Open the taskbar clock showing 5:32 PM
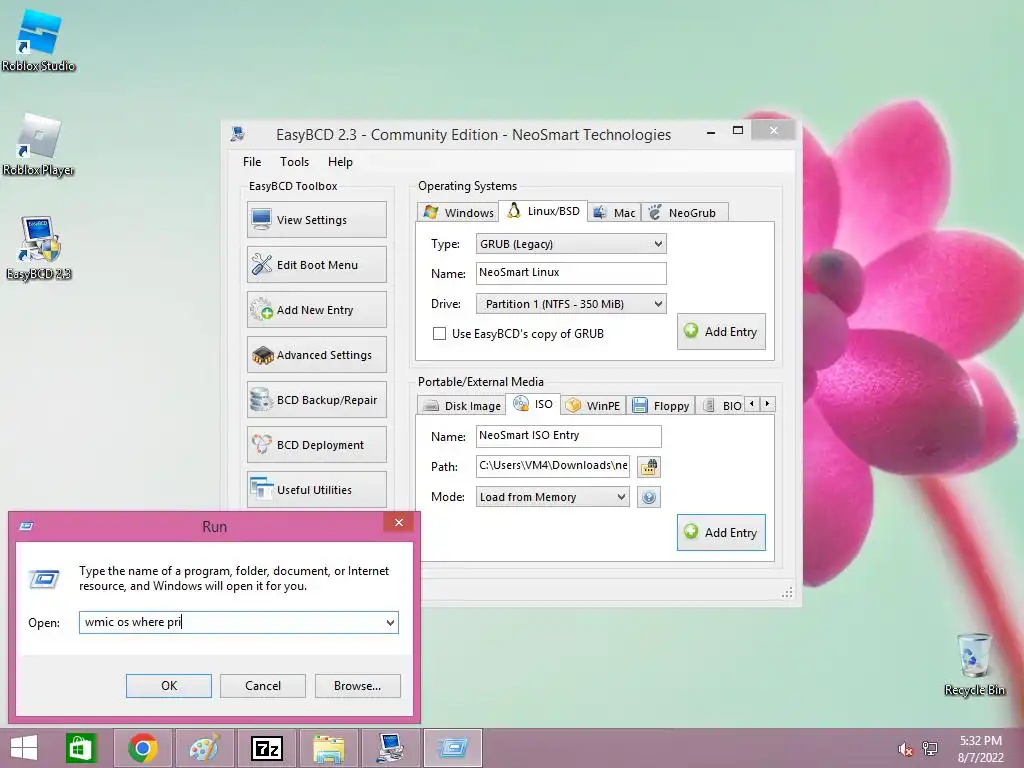This screenshot has width=1024, height=768. [980, 748]
